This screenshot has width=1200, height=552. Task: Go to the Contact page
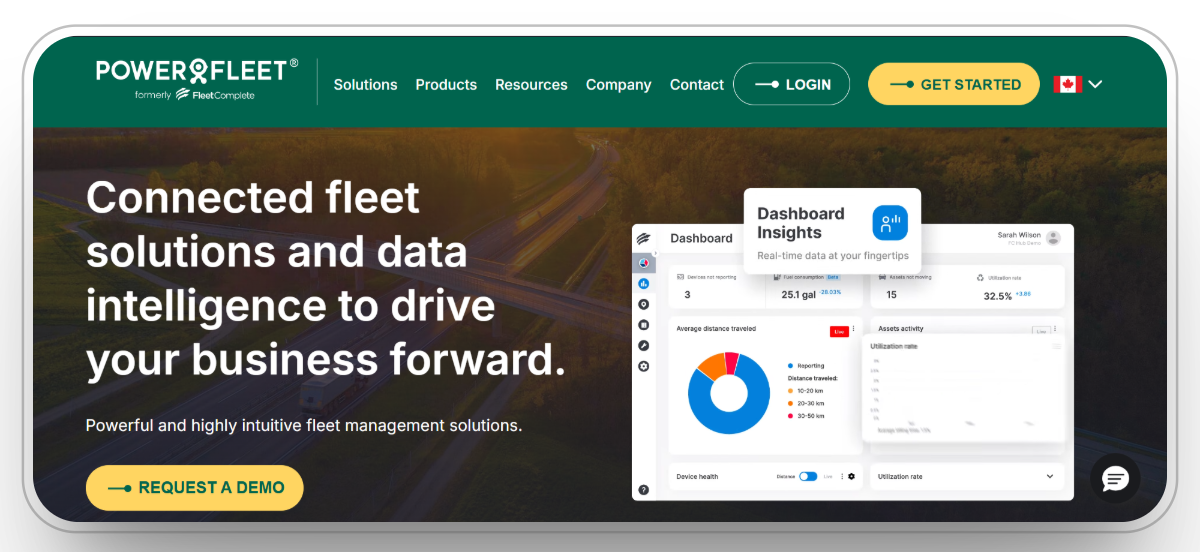point(697,85)
